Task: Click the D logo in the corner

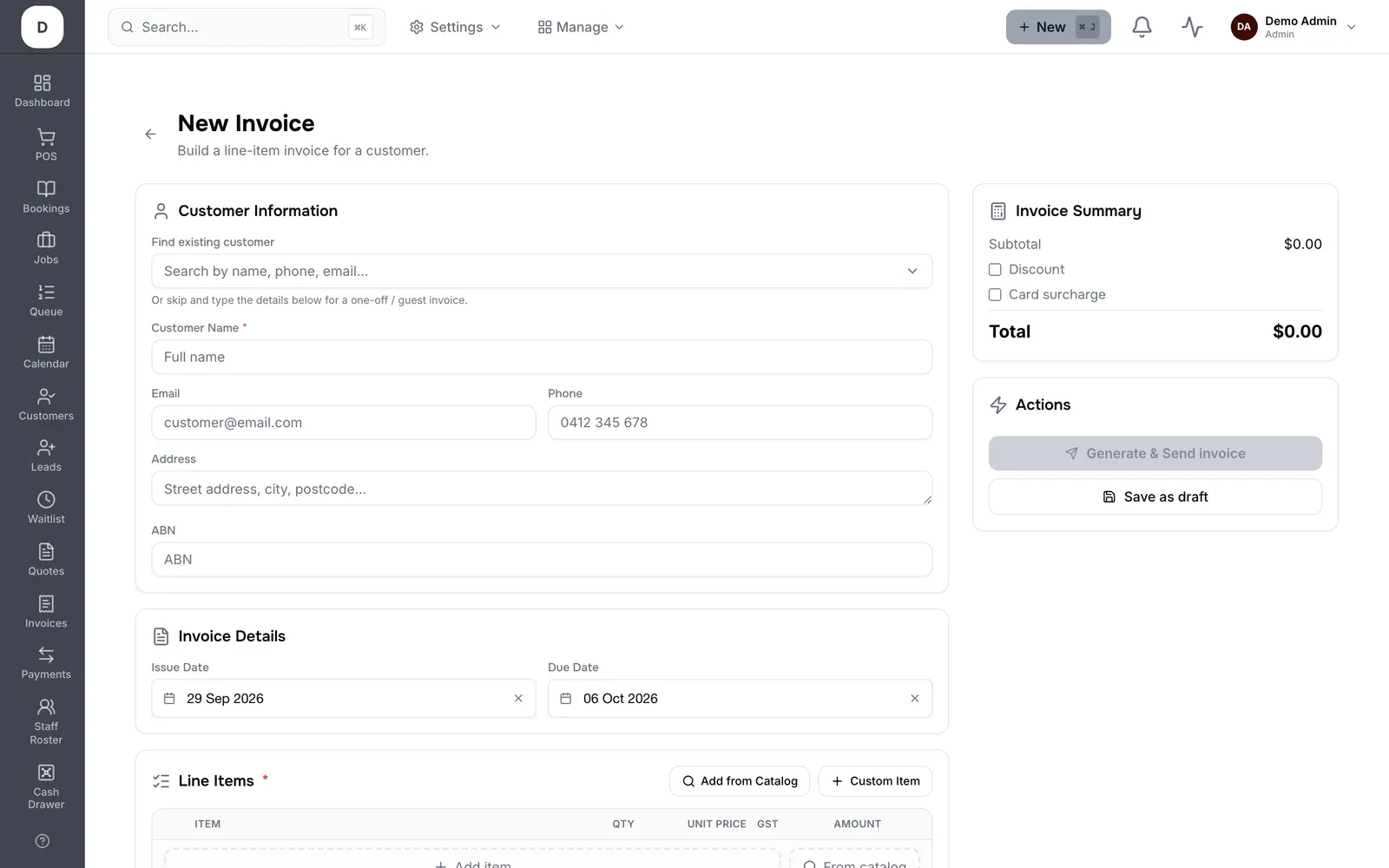Action: tap(43, 27)
